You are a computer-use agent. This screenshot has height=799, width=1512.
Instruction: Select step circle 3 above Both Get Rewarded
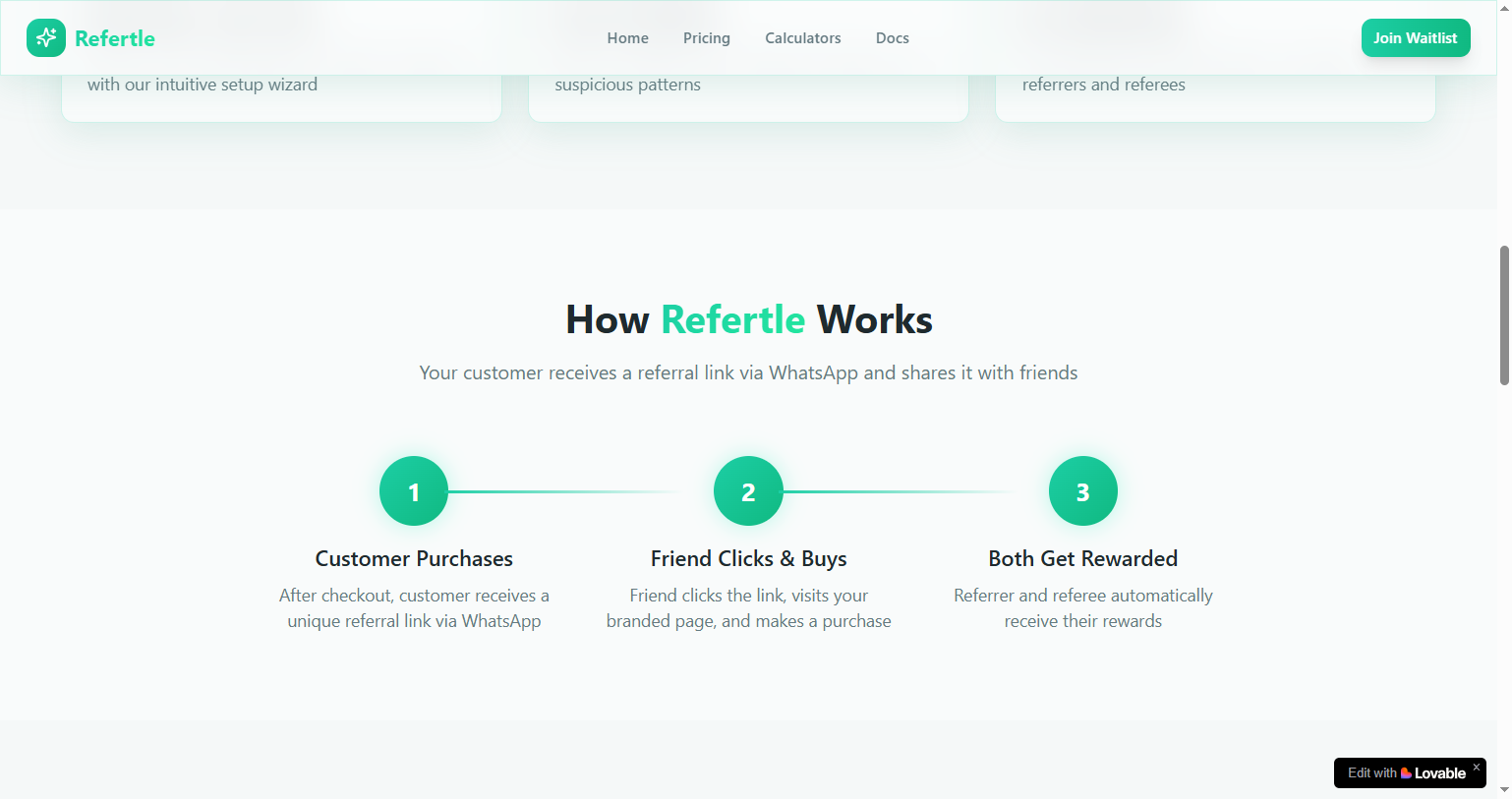[1082, 490]
